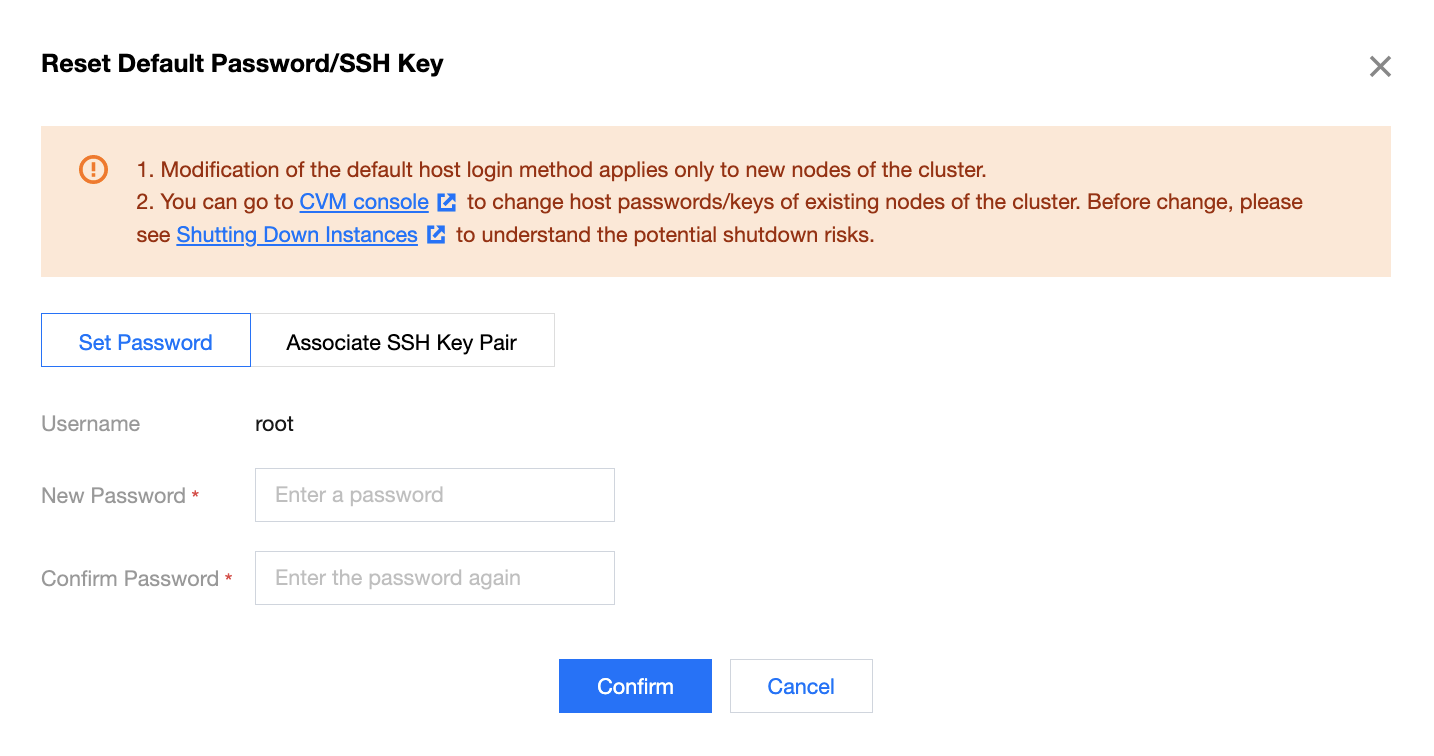Open the Shutting Down Instances link
1434x756 pixels.
point(297,235)
